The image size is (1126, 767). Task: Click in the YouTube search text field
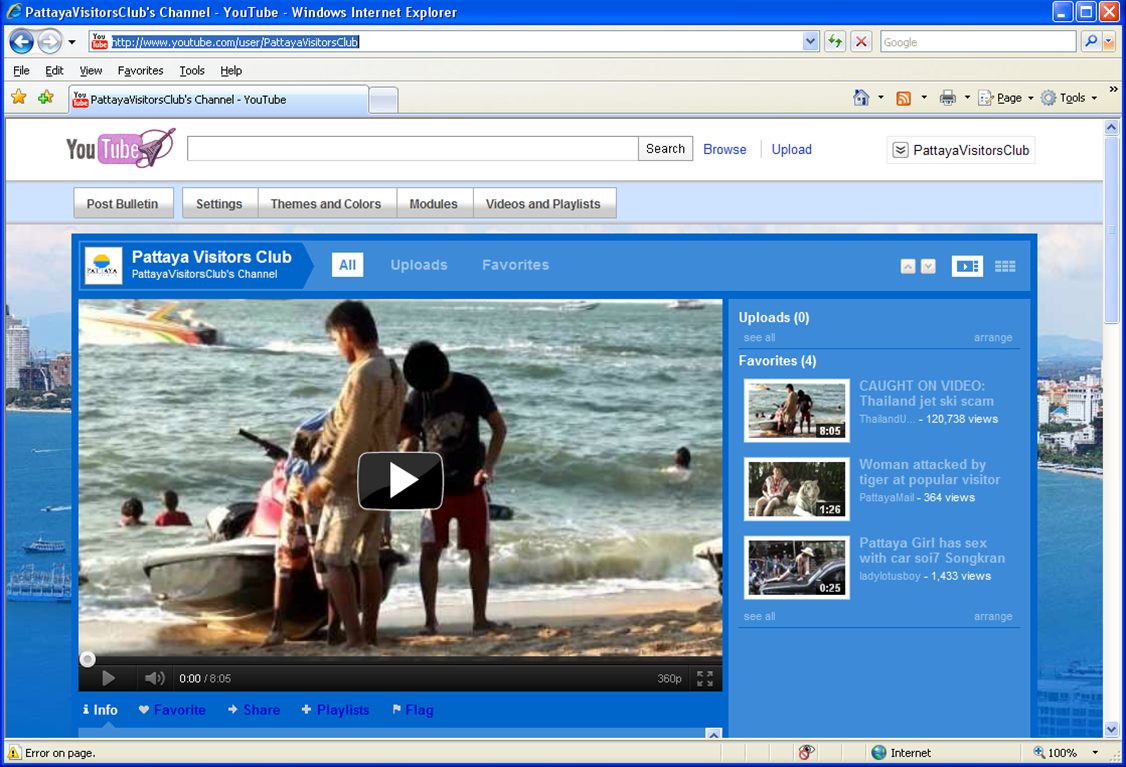413,149
